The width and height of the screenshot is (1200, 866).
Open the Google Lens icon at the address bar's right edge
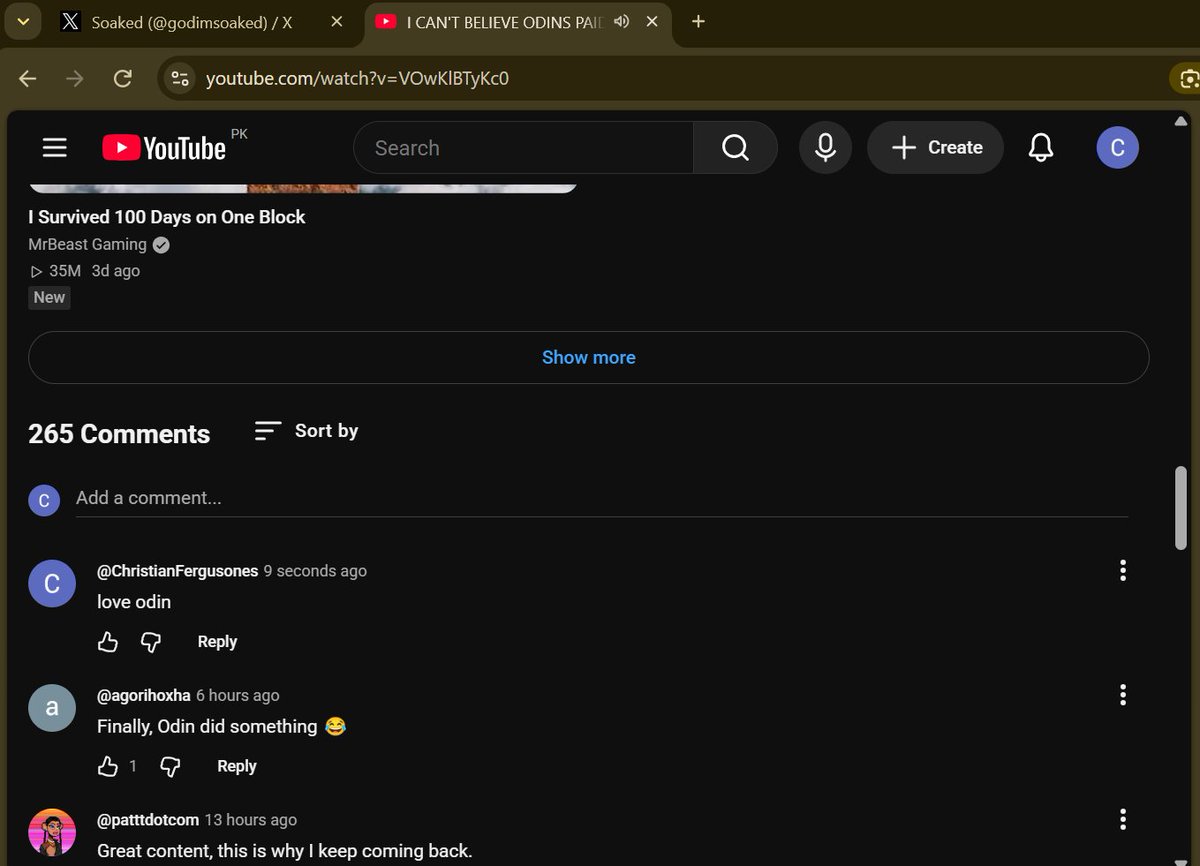1186,78
